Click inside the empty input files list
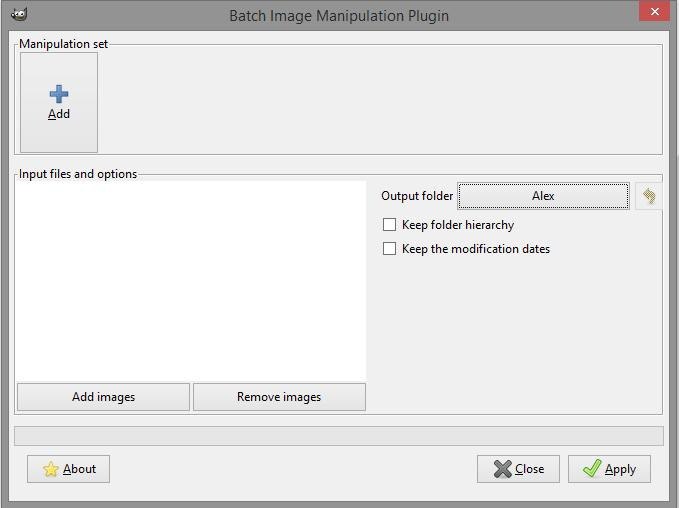Viewport: 679px width, 508px height. (191, 281)
